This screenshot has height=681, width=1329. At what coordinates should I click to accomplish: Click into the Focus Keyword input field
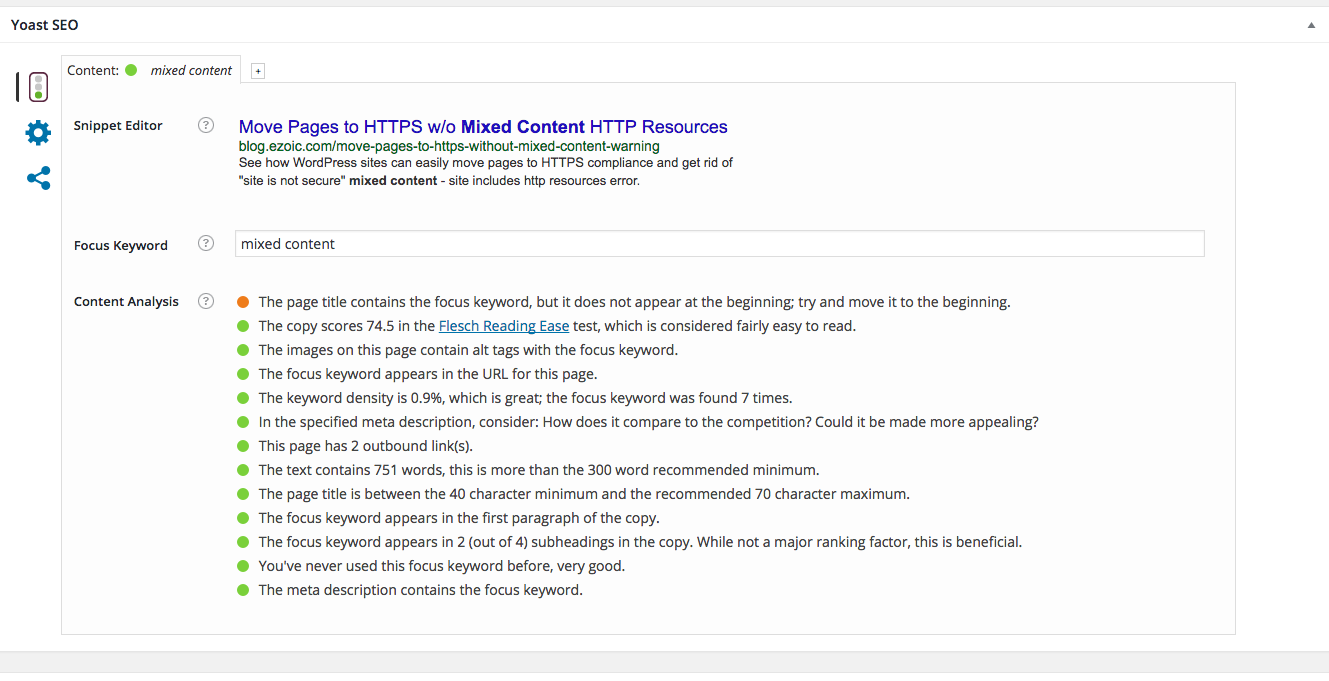(x=719, y=244)
